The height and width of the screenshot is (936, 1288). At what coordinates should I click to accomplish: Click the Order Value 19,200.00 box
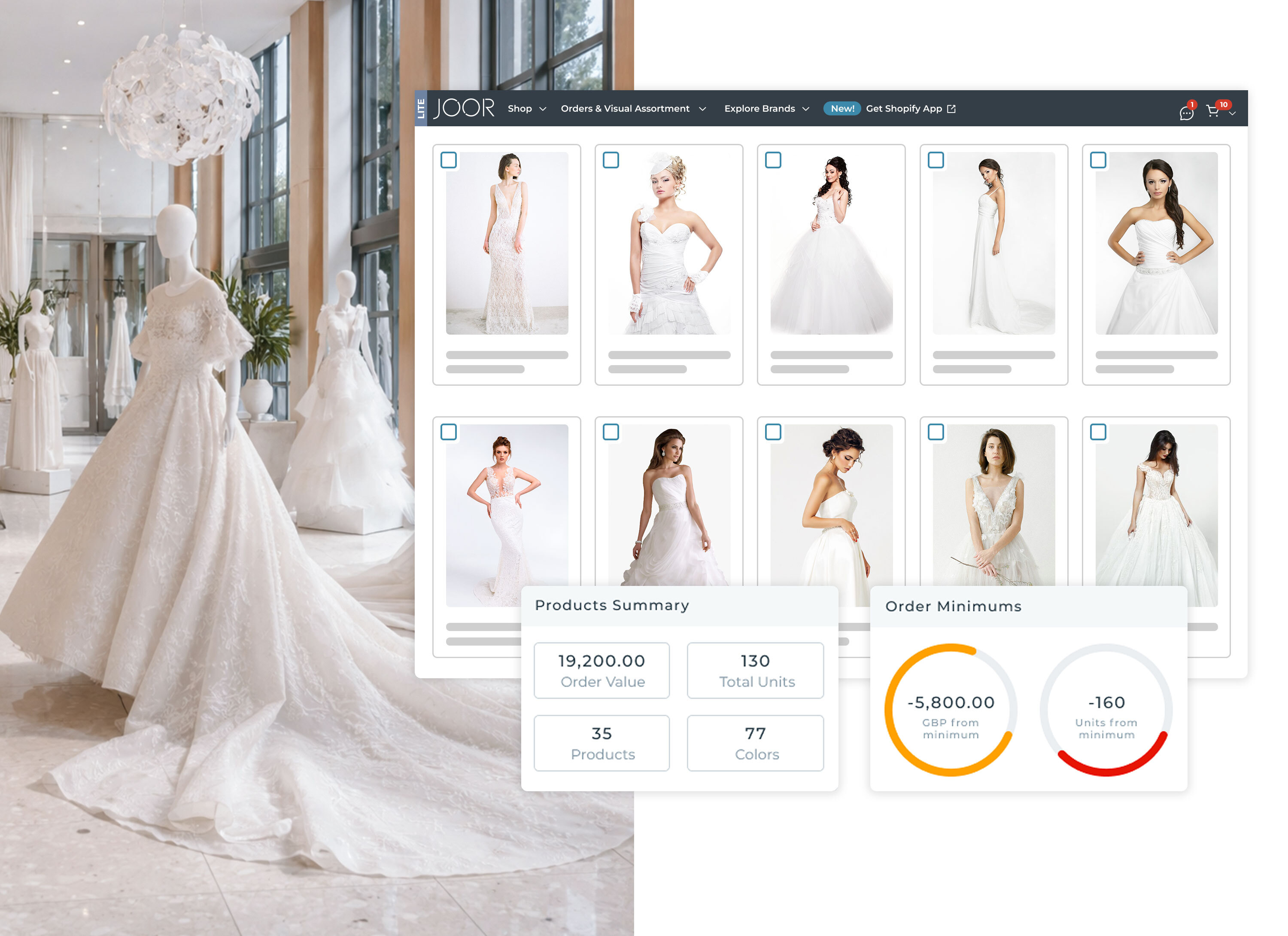pos(601,670)
